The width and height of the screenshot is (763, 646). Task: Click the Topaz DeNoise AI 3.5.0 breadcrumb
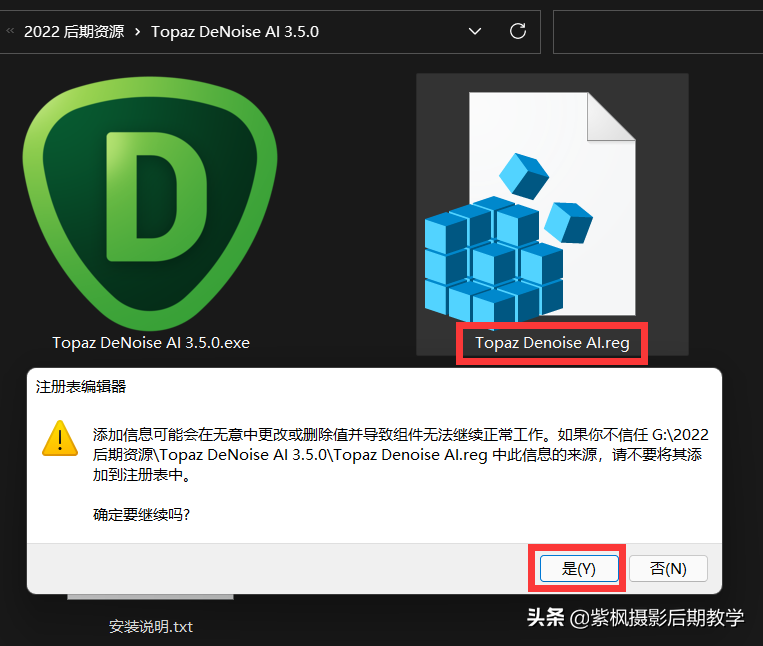pyautogui.click(x=235, y=32)
